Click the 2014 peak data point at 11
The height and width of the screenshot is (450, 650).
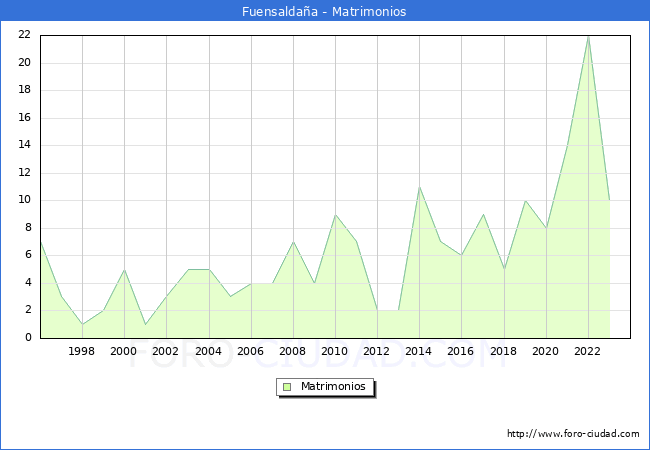(x=420, y=187)
